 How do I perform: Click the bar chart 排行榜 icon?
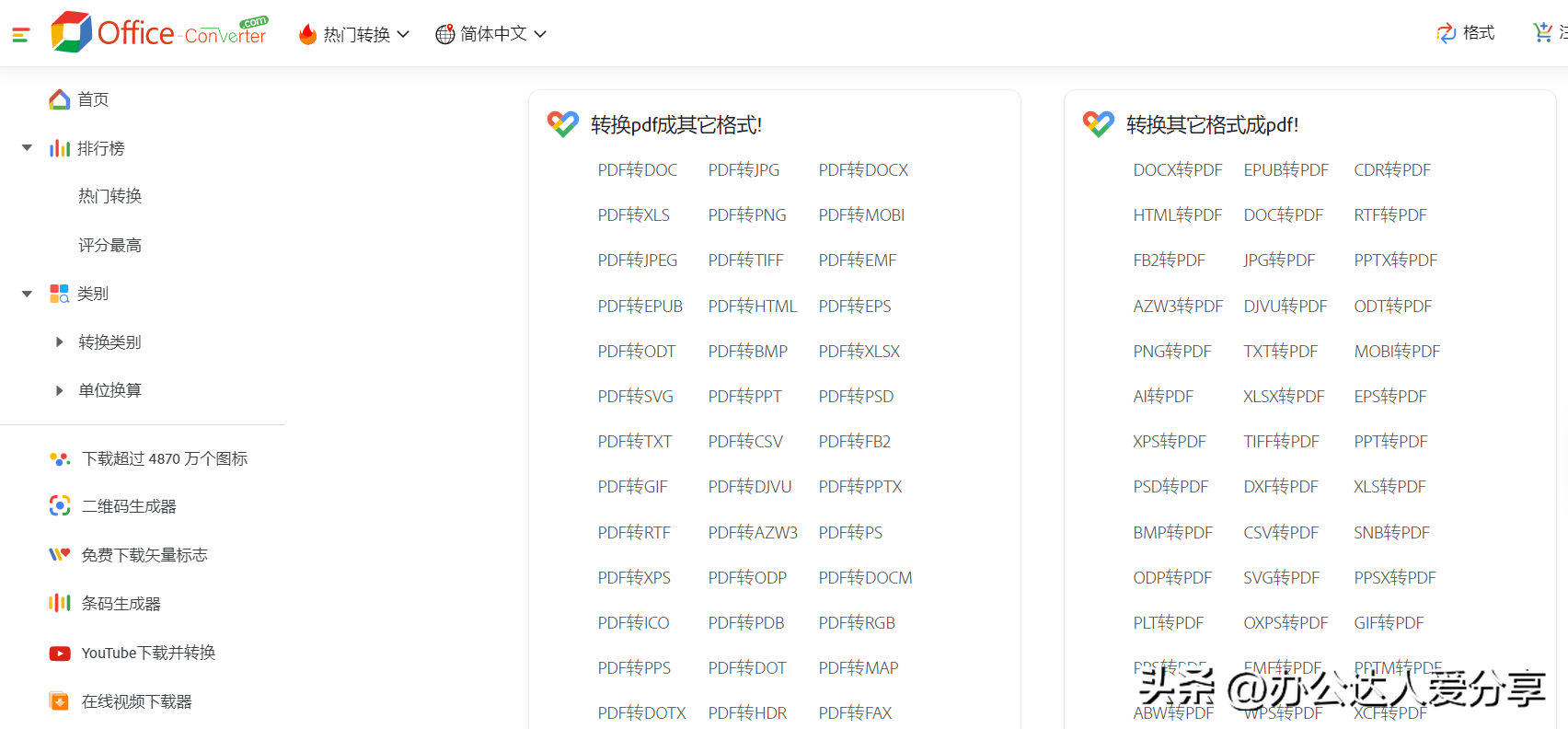point(60,148)
